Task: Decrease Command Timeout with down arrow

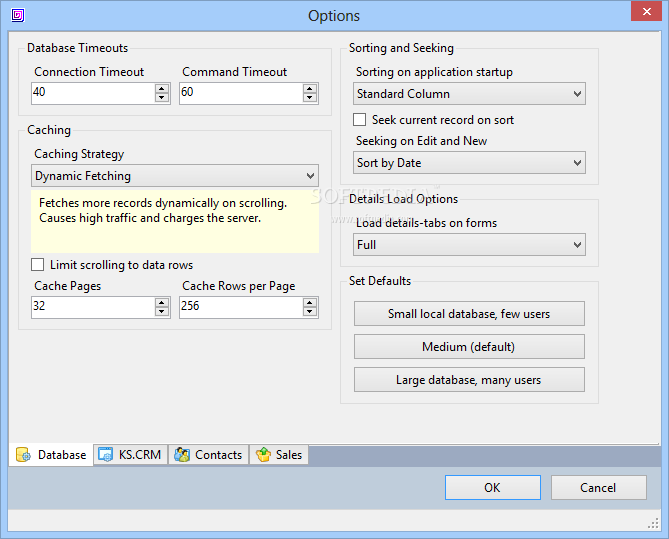Action: pyautogui.click(x=310, y=98)
